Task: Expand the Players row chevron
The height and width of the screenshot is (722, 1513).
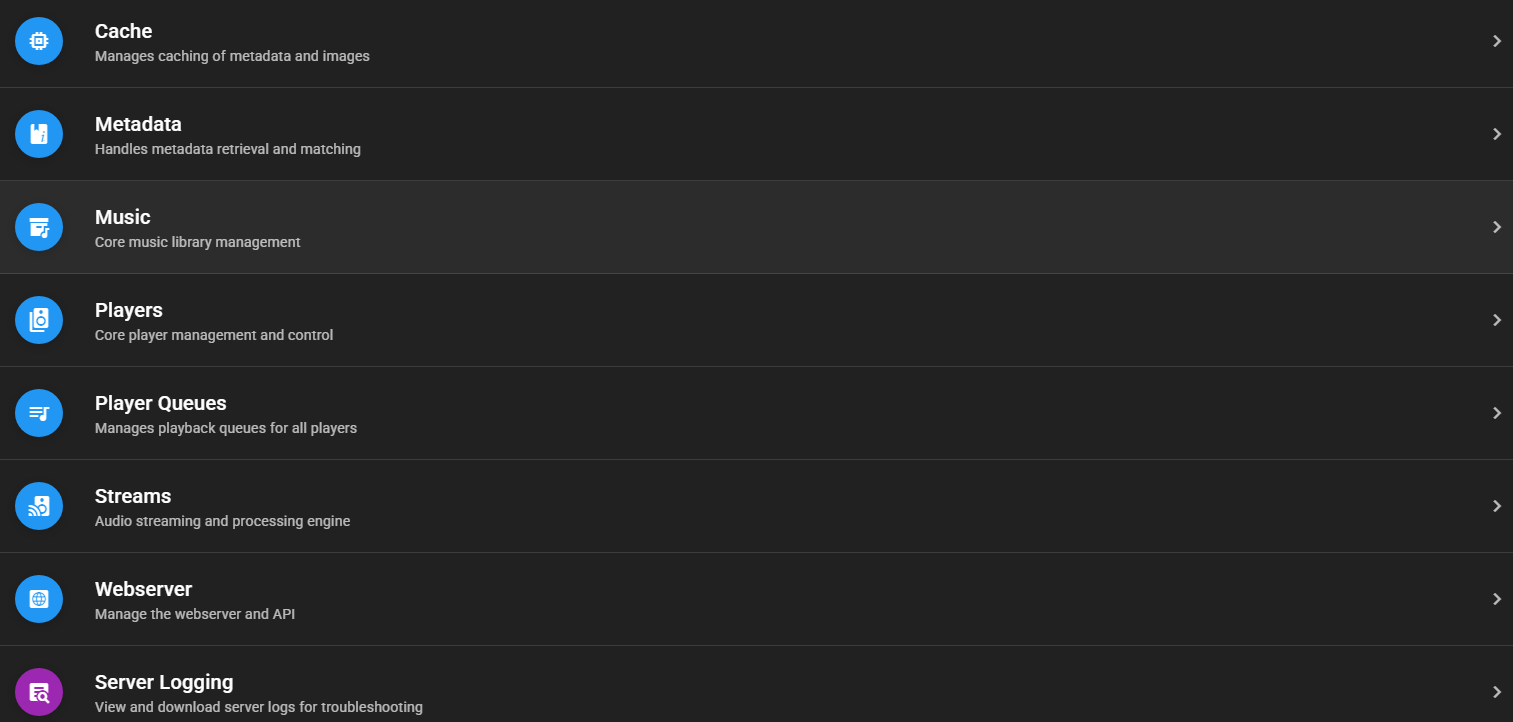Action: point(1496,320)
